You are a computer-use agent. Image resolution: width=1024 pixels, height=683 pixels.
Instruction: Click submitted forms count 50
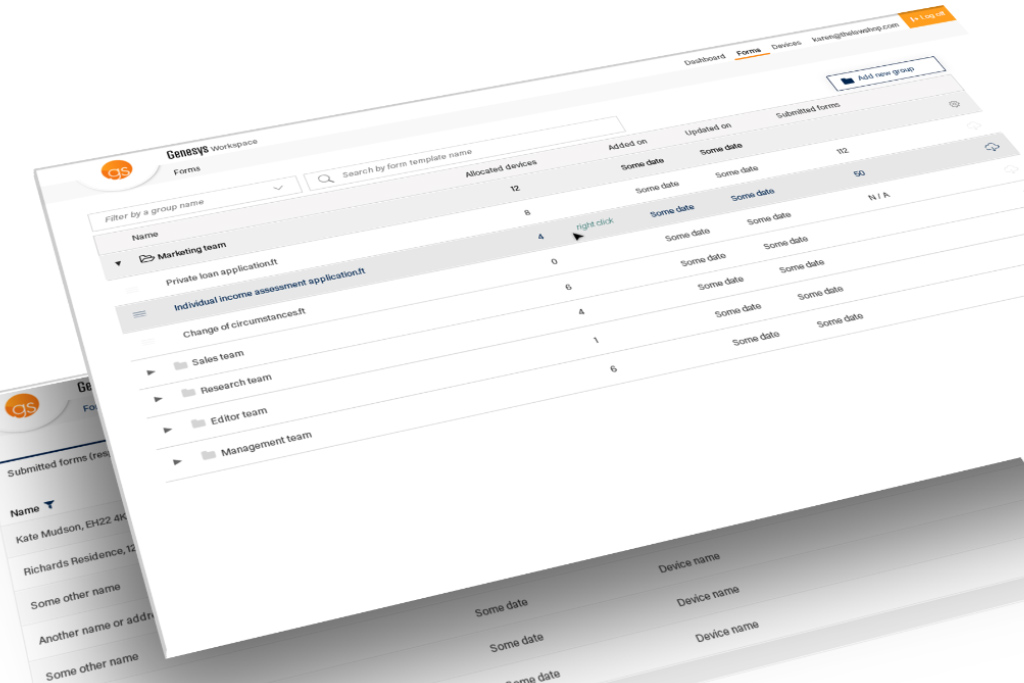click(859, 173)
